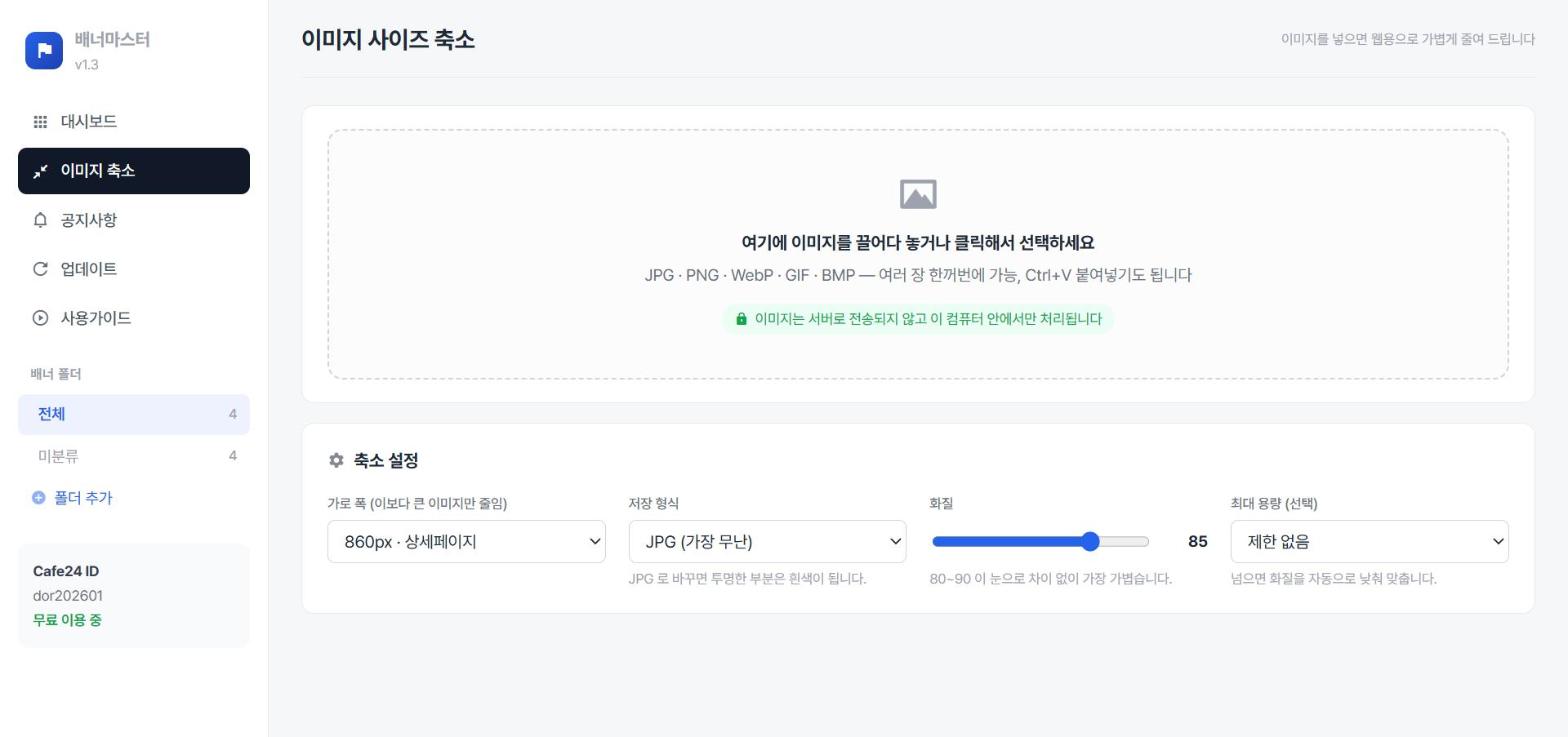Click the 이미지는 서버로 전송되지 않고 privacy notice

pyautogui.click(x=918, y=319)
